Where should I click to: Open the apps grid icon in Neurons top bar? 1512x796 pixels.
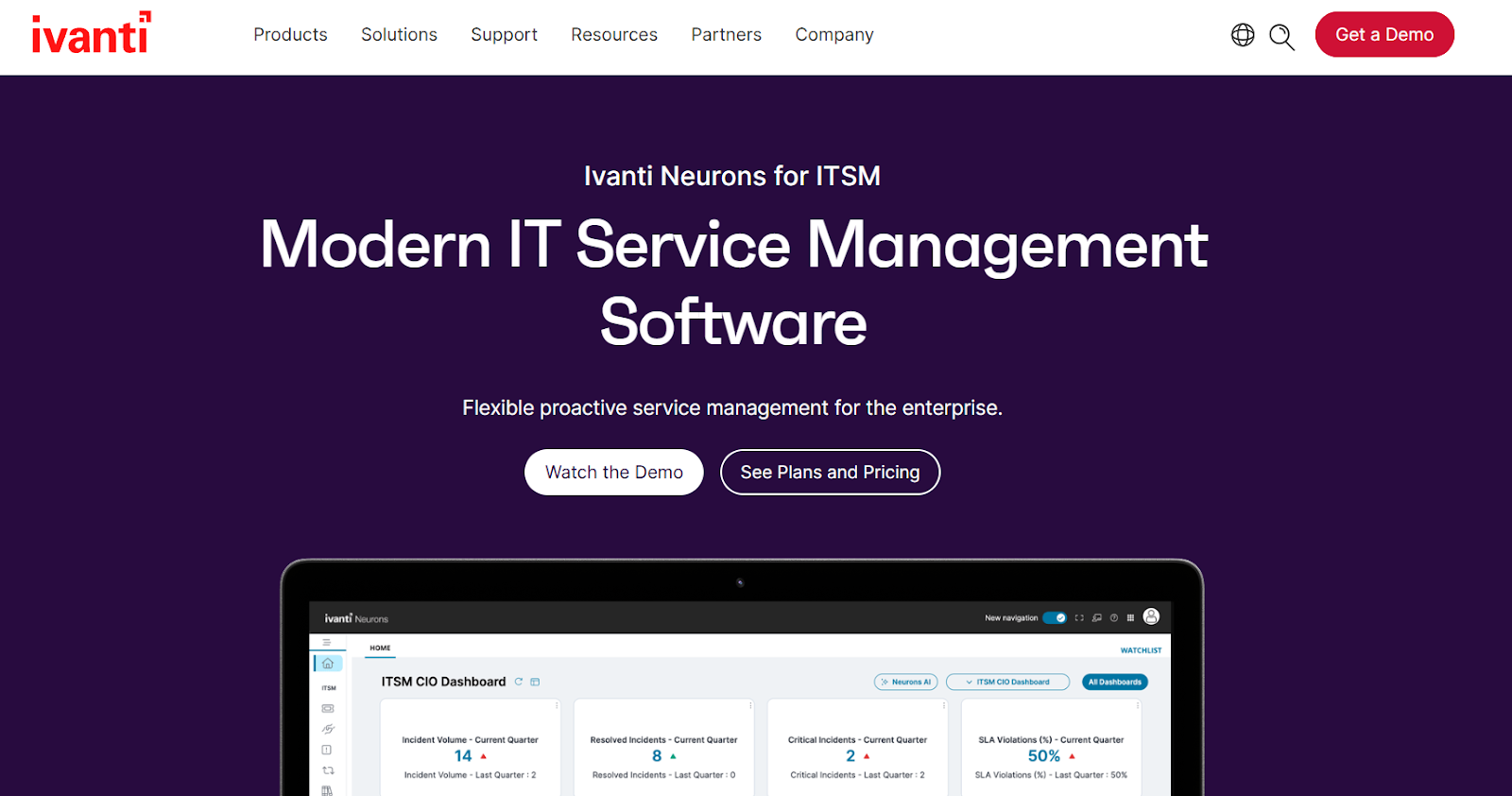point(1130,618)
